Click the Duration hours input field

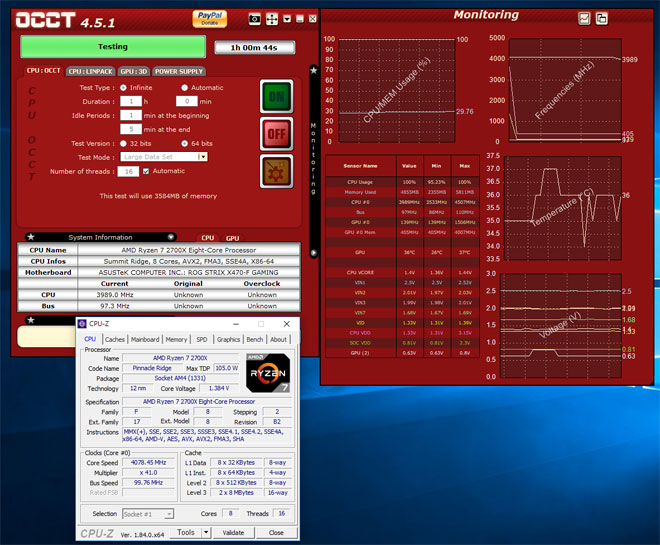click(x=131, y=101)
